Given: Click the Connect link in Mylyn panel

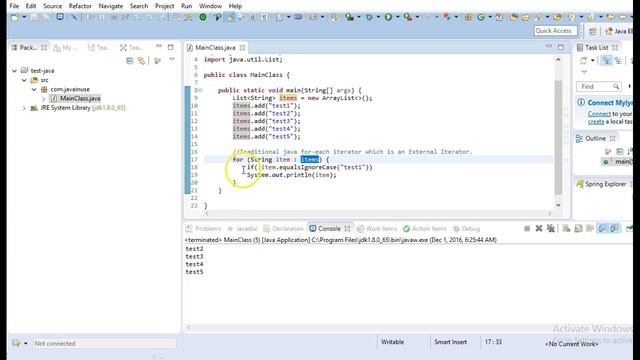Looking at the screenshot, I should pos(599,114).
